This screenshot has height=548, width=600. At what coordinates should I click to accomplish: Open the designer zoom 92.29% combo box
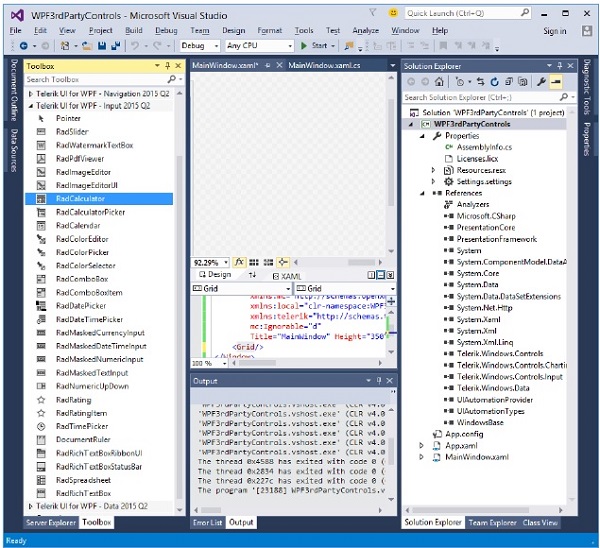point(211,262)
